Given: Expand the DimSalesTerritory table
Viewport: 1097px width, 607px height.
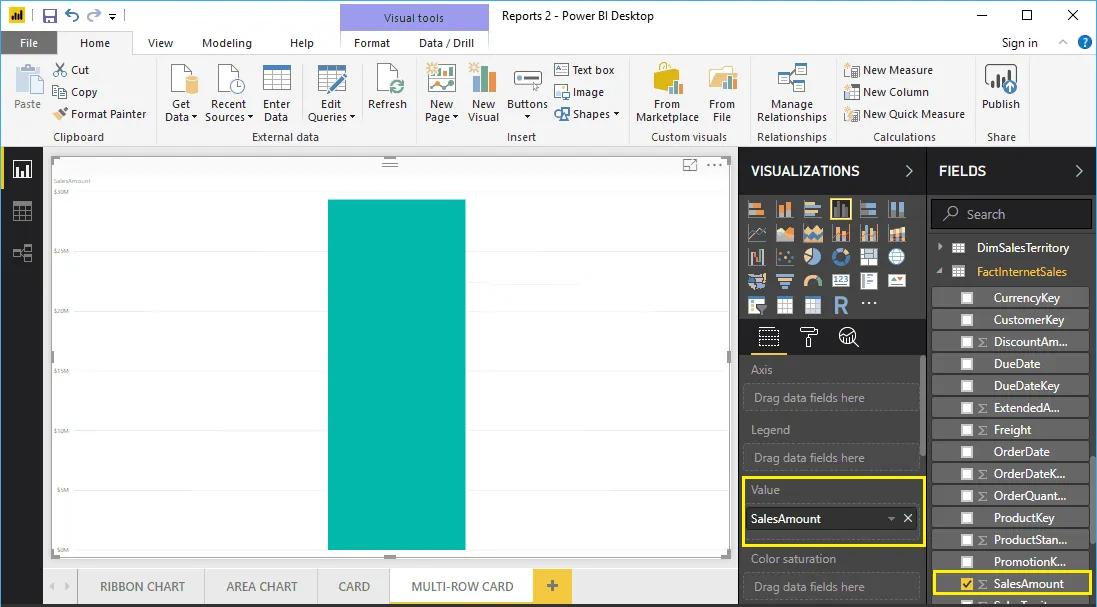Looking at the screenshot, I should 938,247.
